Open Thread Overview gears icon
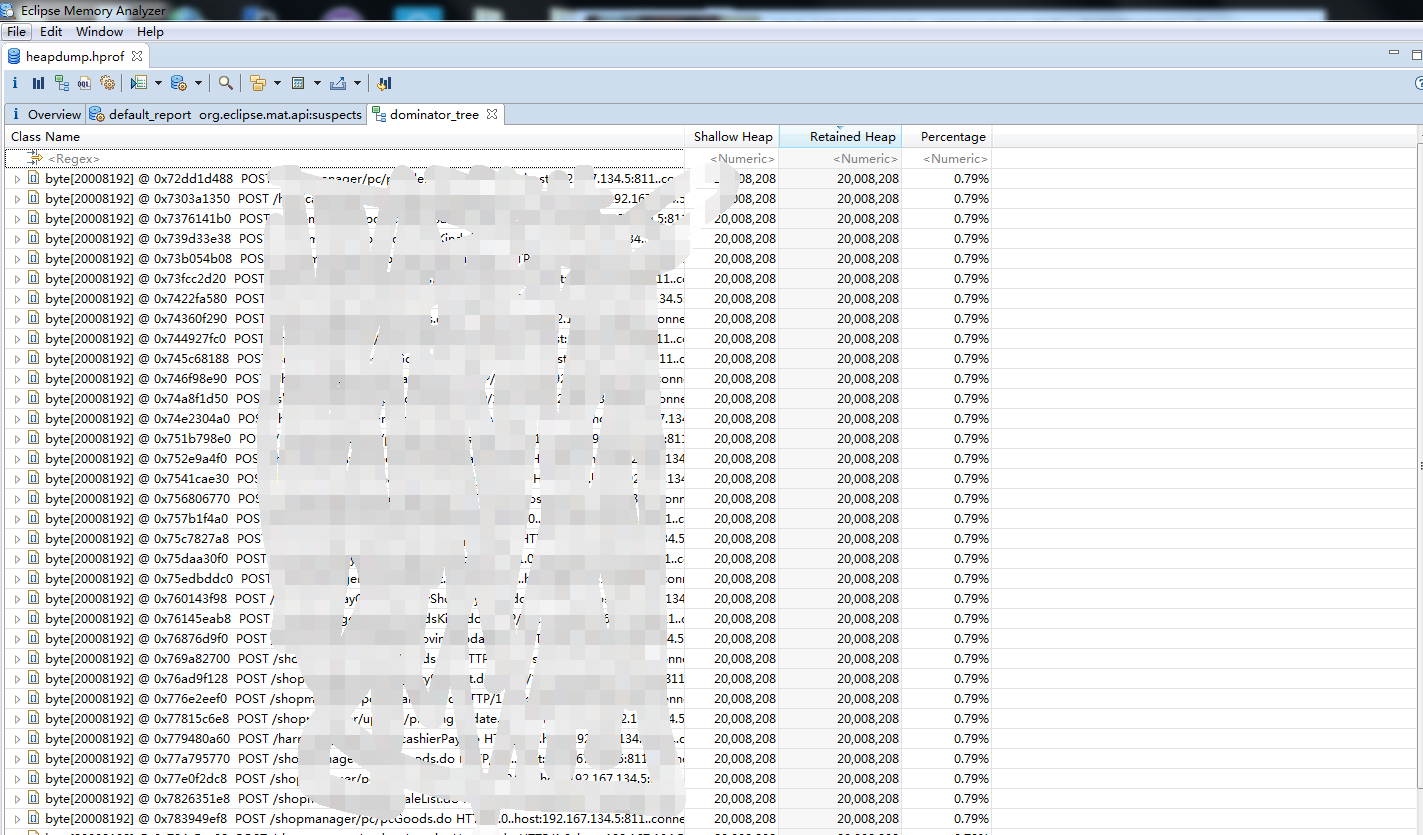This screenshot has height=835, width=1423. click(108, 83)
